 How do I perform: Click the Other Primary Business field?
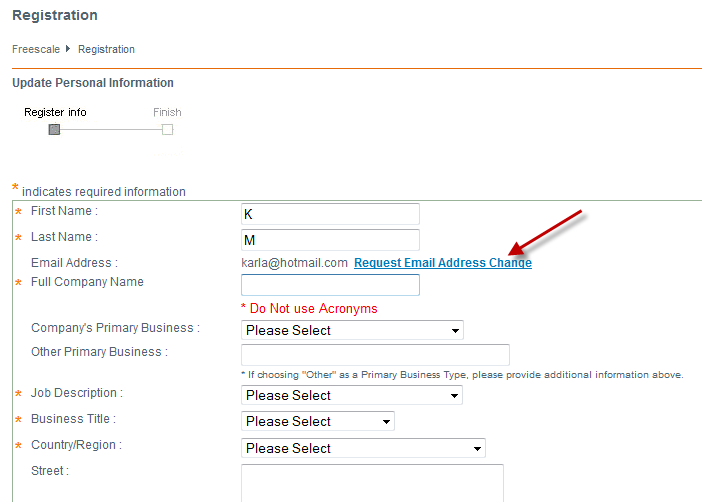[375, 355]
